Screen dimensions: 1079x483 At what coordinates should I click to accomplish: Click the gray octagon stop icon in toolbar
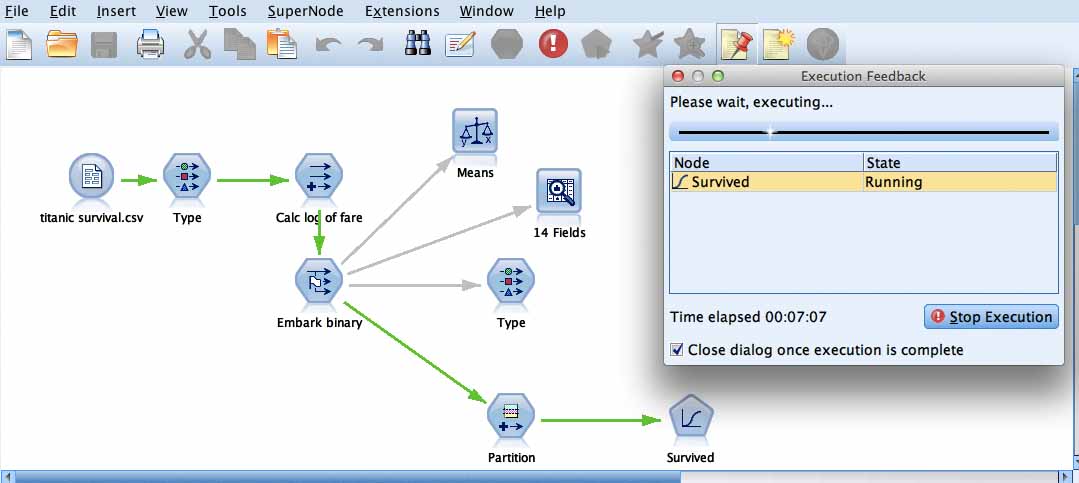coord(507,45)
